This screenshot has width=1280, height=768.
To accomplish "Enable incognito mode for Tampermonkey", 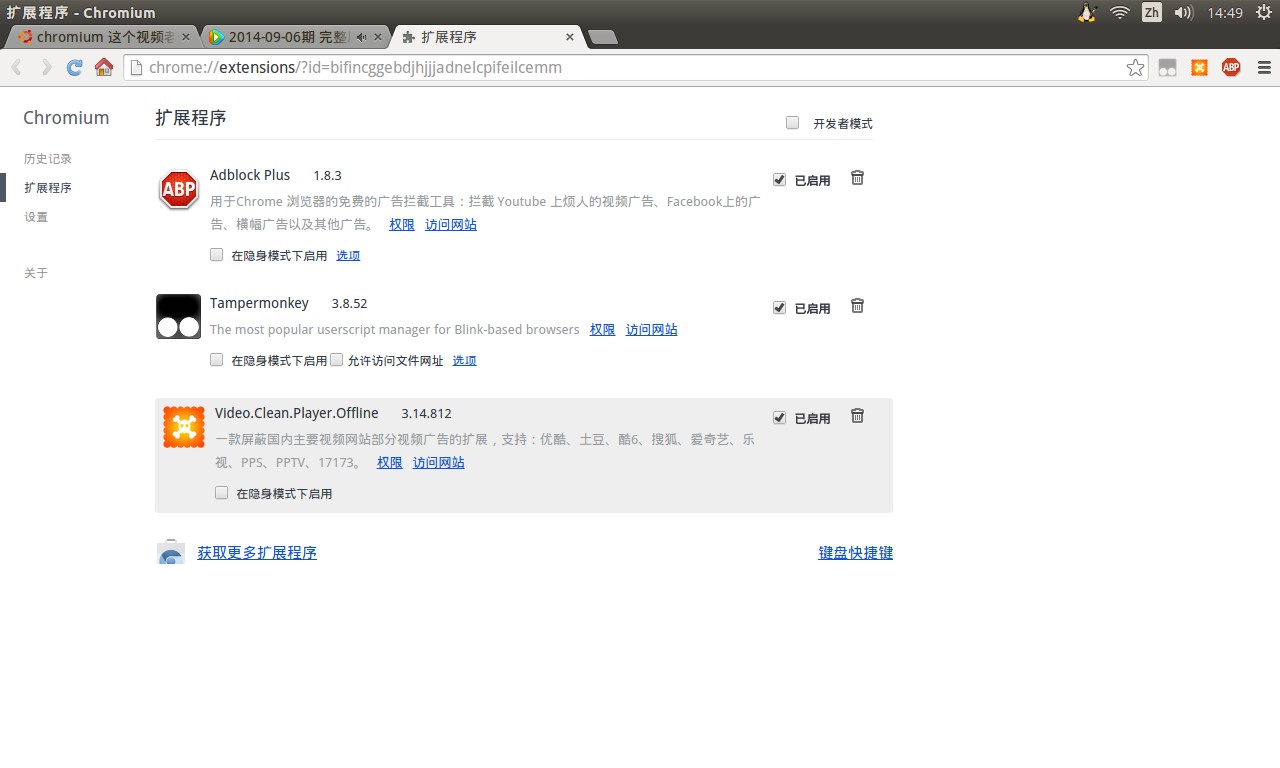I will click(216, 359).
